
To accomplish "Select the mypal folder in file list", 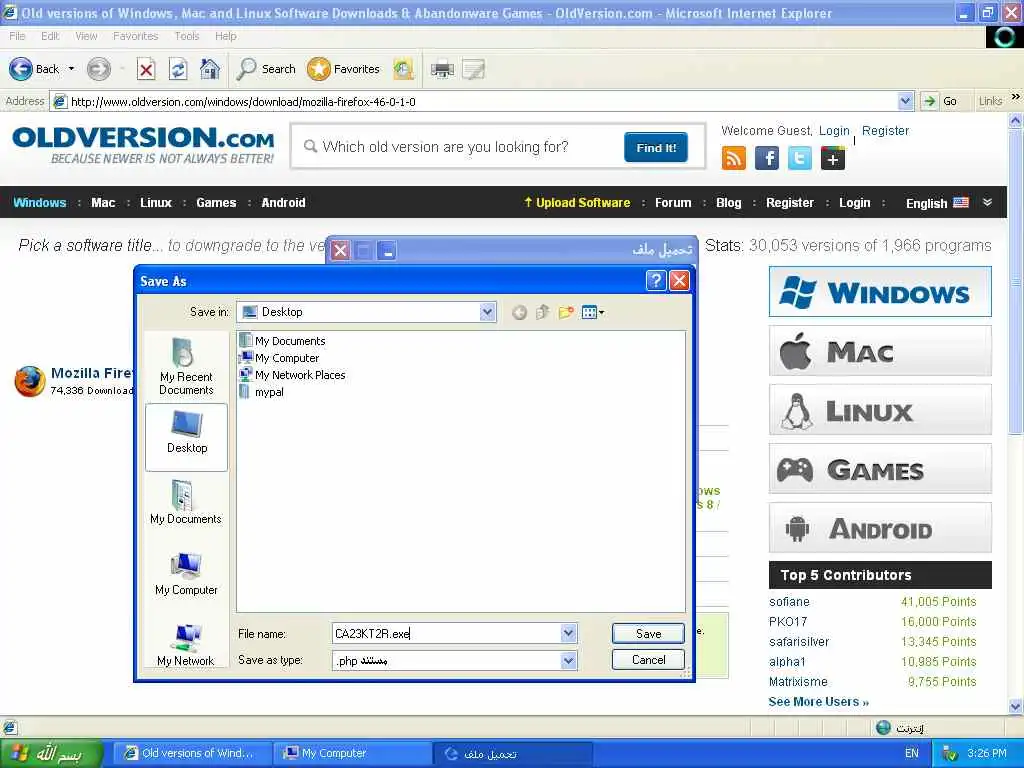I will click(x=261, y=392).
